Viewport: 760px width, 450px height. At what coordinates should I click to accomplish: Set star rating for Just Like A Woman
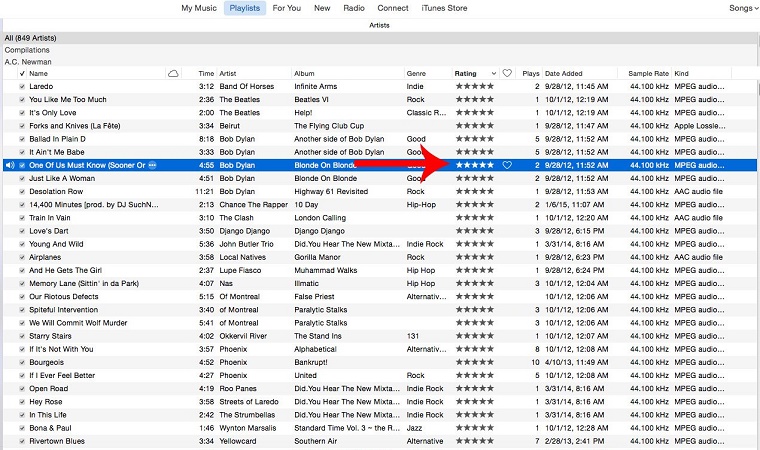point(475,178)
